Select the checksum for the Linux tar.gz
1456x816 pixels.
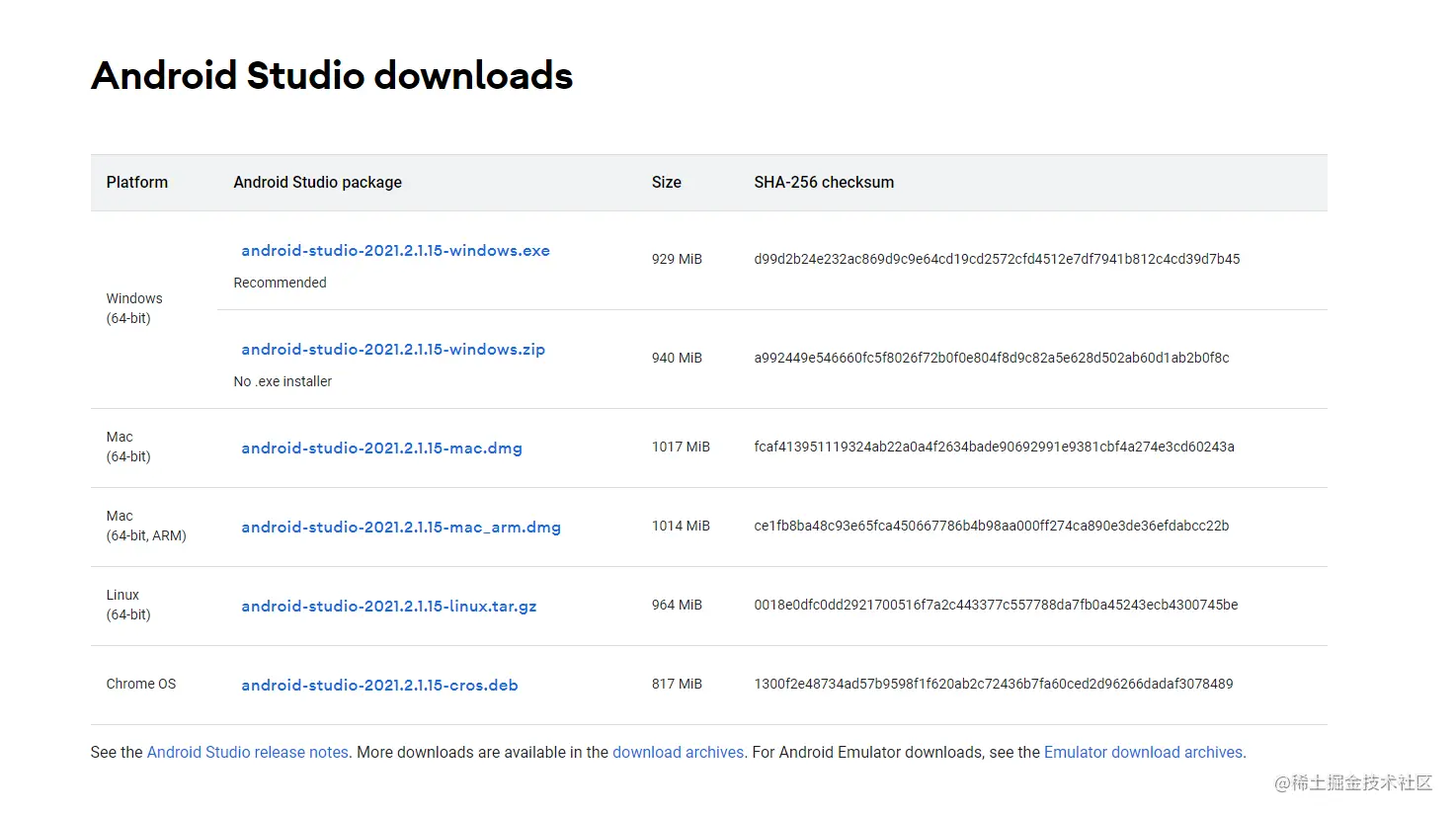[996, 605]
